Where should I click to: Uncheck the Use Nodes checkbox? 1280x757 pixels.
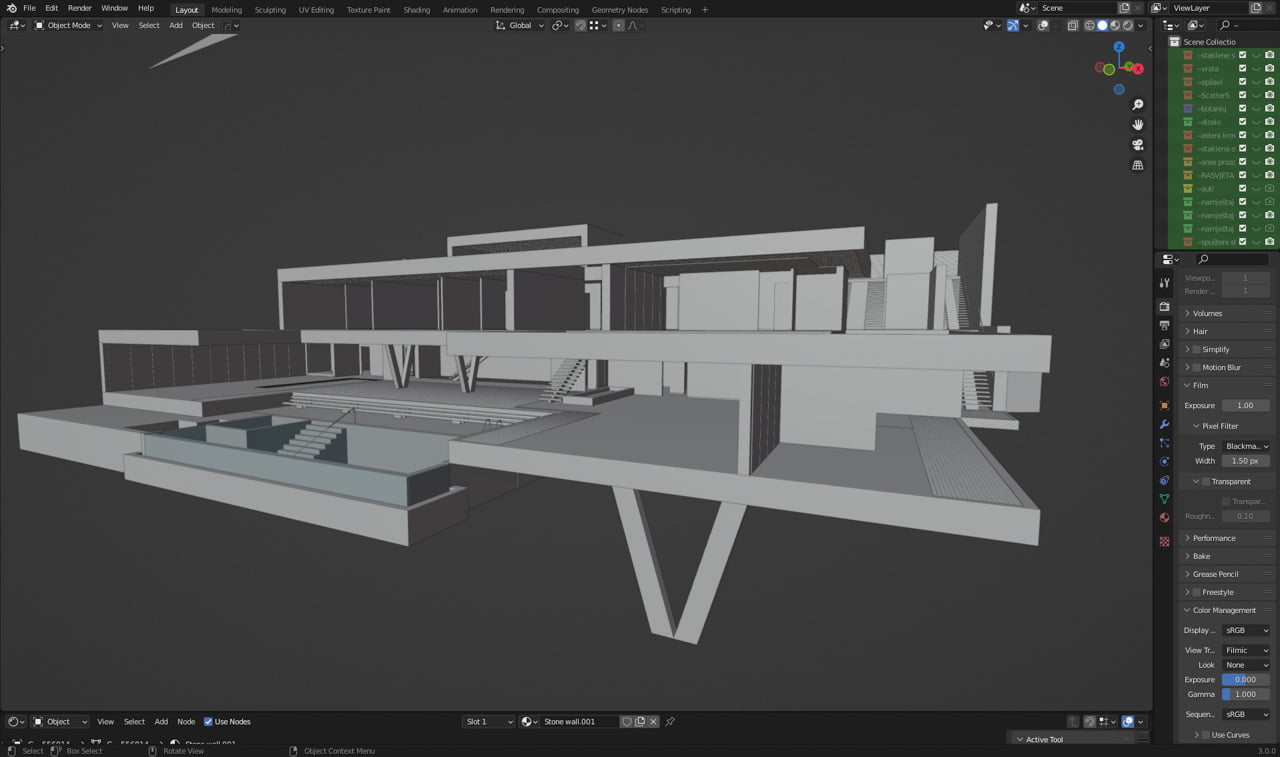click(209, 722)
